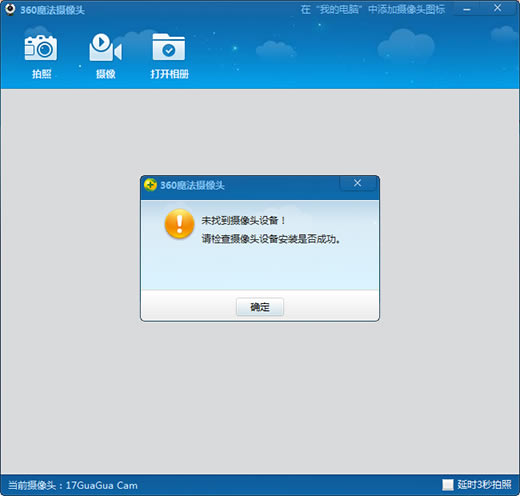This screenshot has width=520, height=496.
Task: Click the 当前摄像头：17GuaGua Cam status text
Action: pyautogui.click(x=73, y=485)
